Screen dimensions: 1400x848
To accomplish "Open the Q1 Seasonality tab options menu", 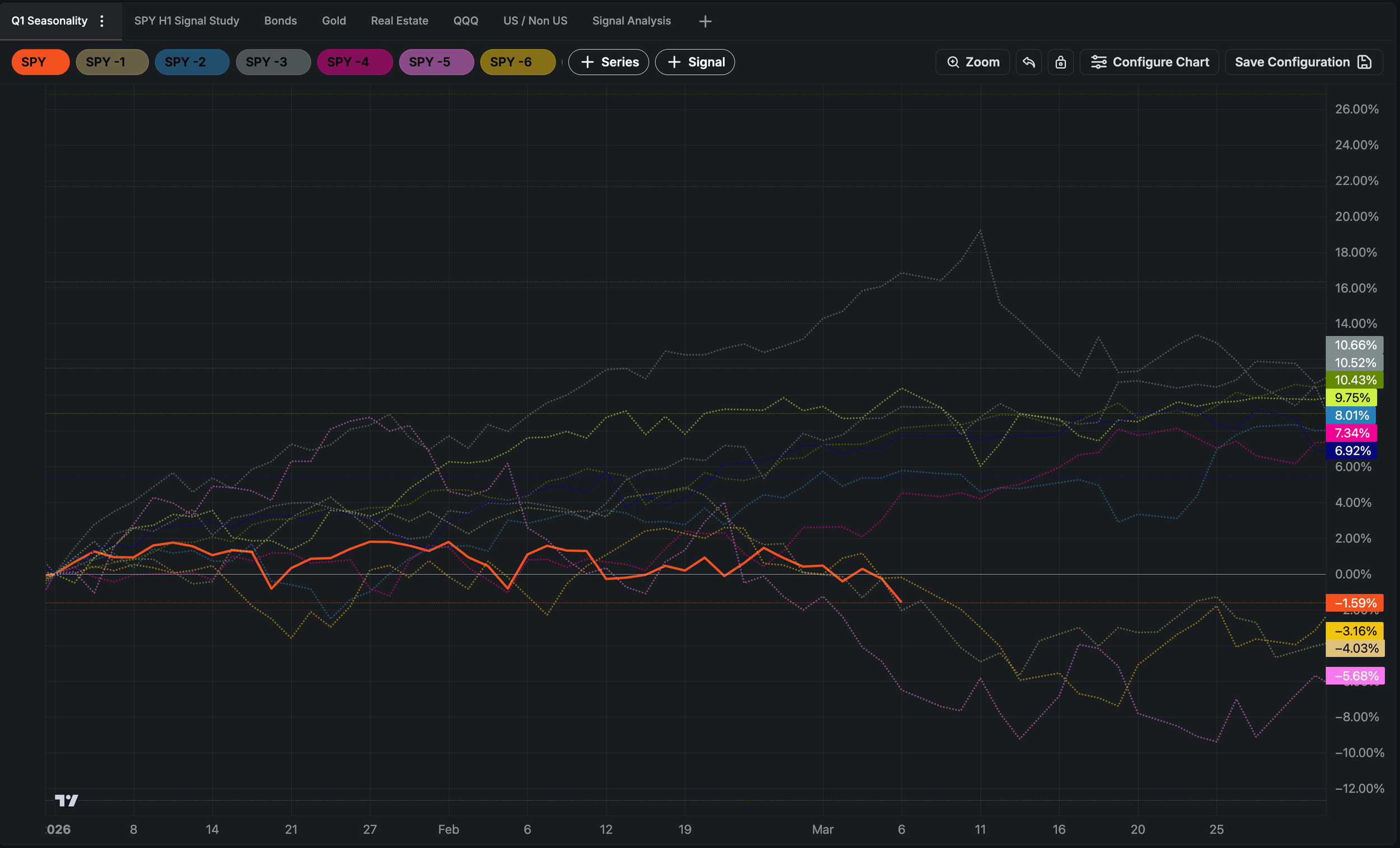I will 102,21.
